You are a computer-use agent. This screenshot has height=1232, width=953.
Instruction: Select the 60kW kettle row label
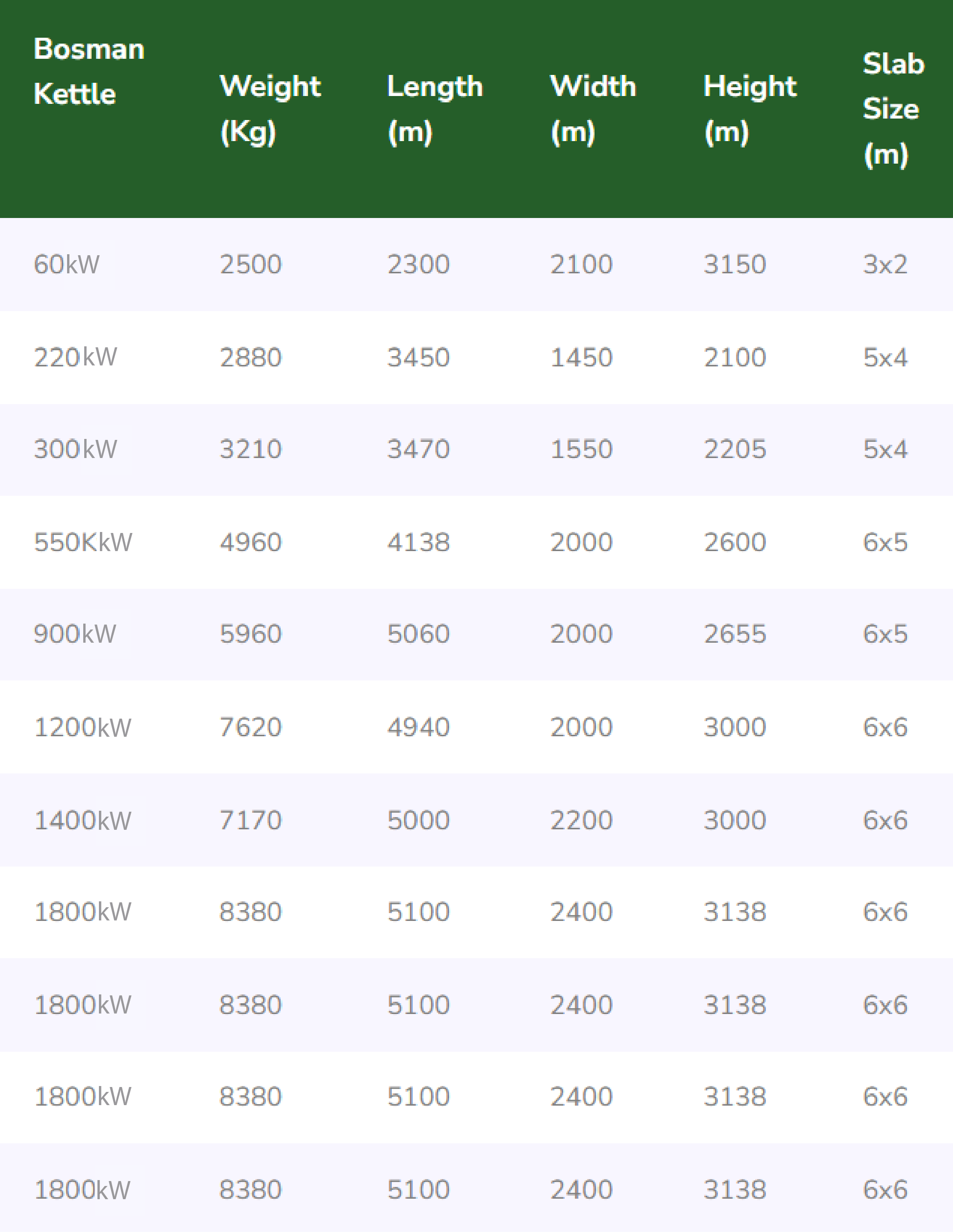(67, 265)
